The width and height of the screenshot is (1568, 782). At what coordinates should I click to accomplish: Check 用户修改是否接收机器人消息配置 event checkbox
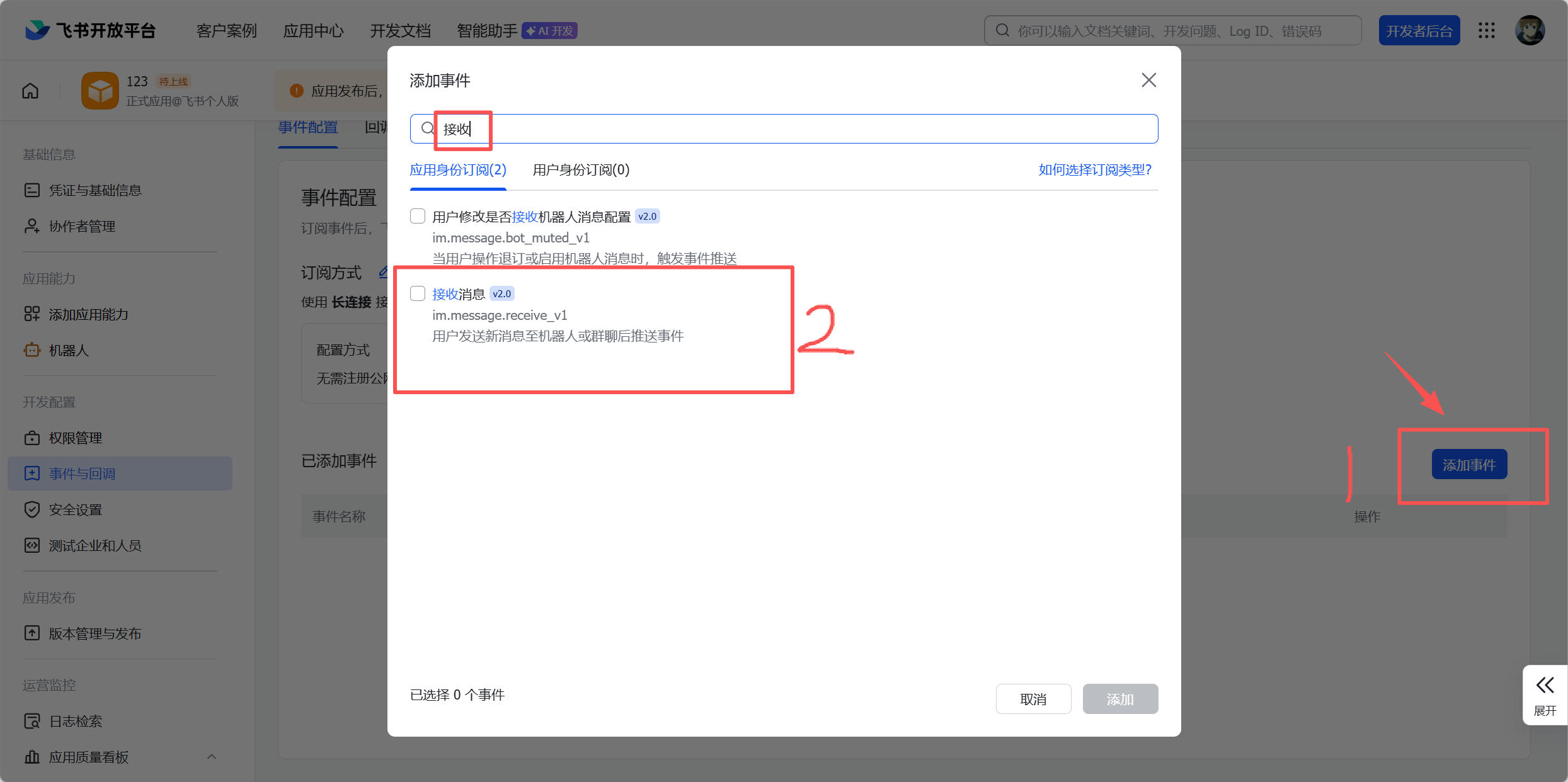point(418,216)
